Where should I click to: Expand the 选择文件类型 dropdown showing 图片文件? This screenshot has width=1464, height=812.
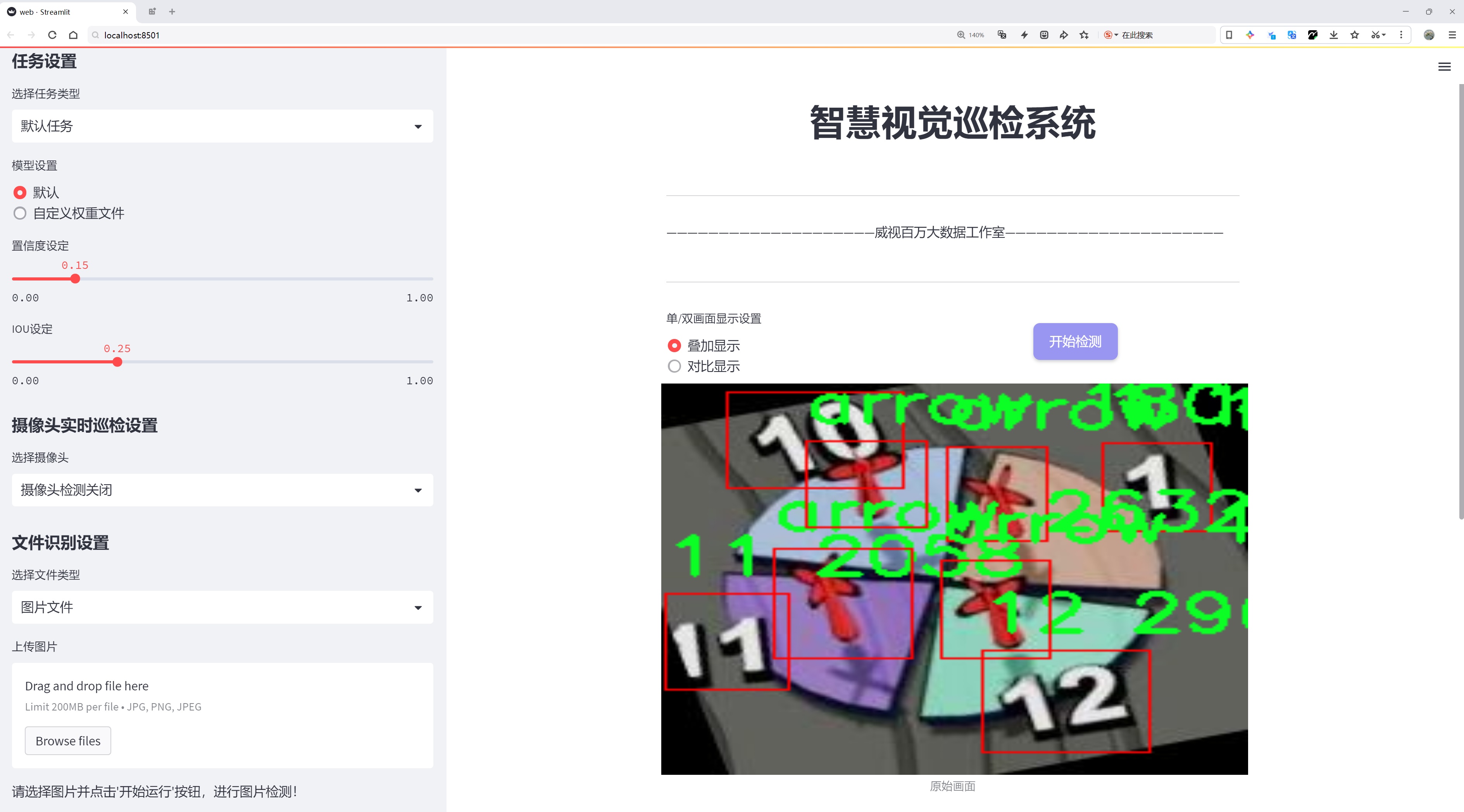[x=222, y=607]
